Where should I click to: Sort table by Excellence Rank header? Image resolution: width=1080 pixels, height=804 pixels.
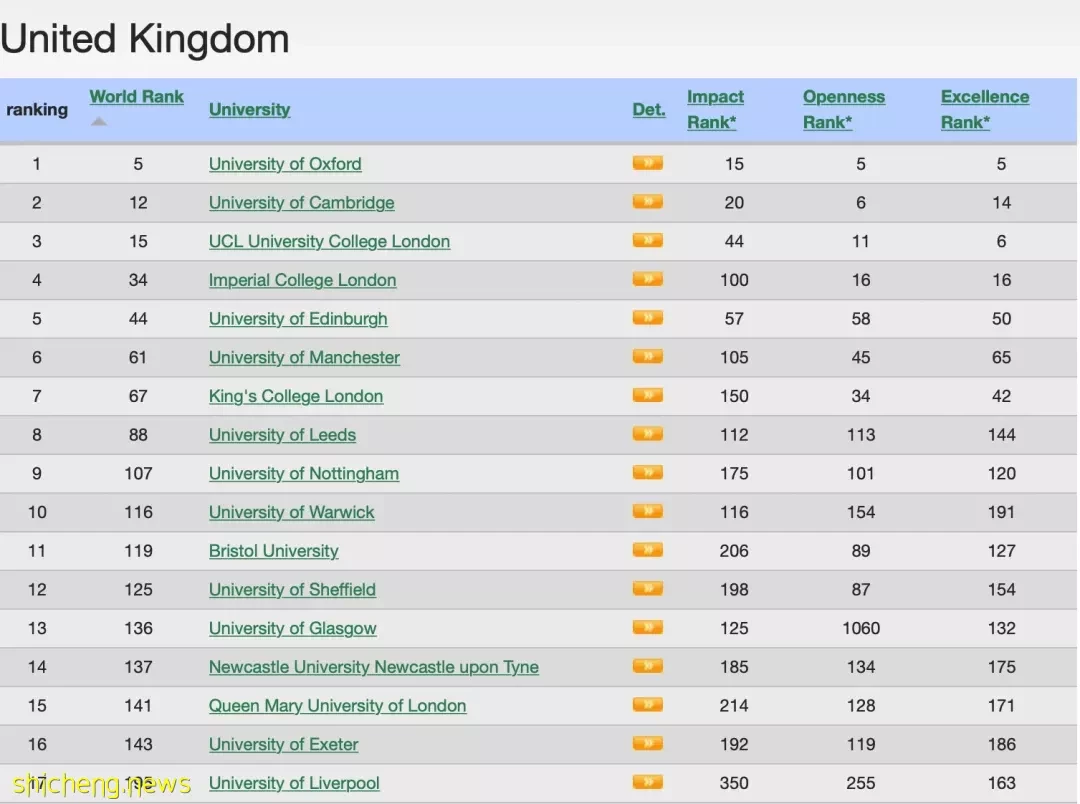[x=985, y=110]
